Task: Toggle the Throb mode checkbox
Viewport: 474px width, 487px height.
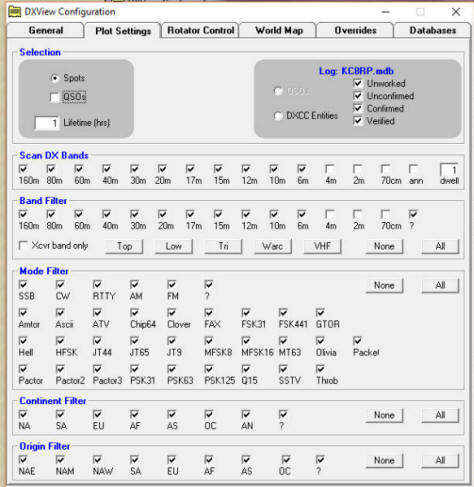Action: (x=320, y=369)
